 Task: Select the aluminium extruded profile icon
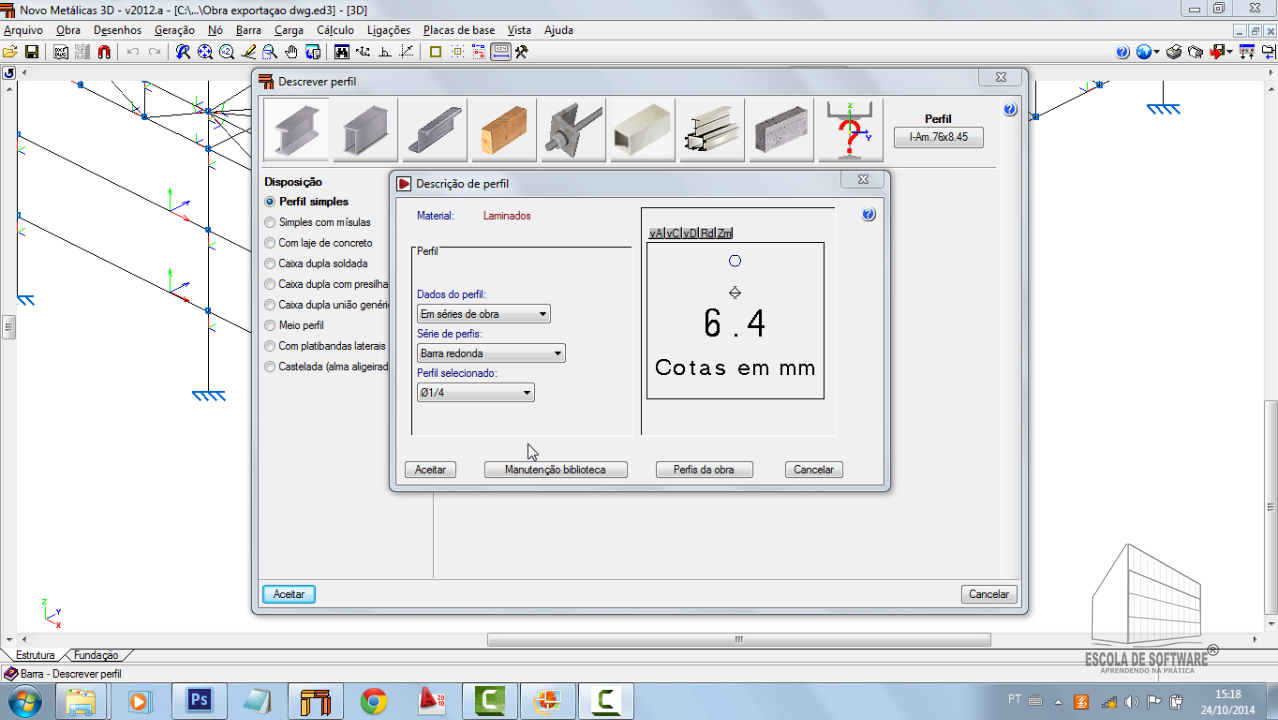pyautogui.click(x=711, y=130)
